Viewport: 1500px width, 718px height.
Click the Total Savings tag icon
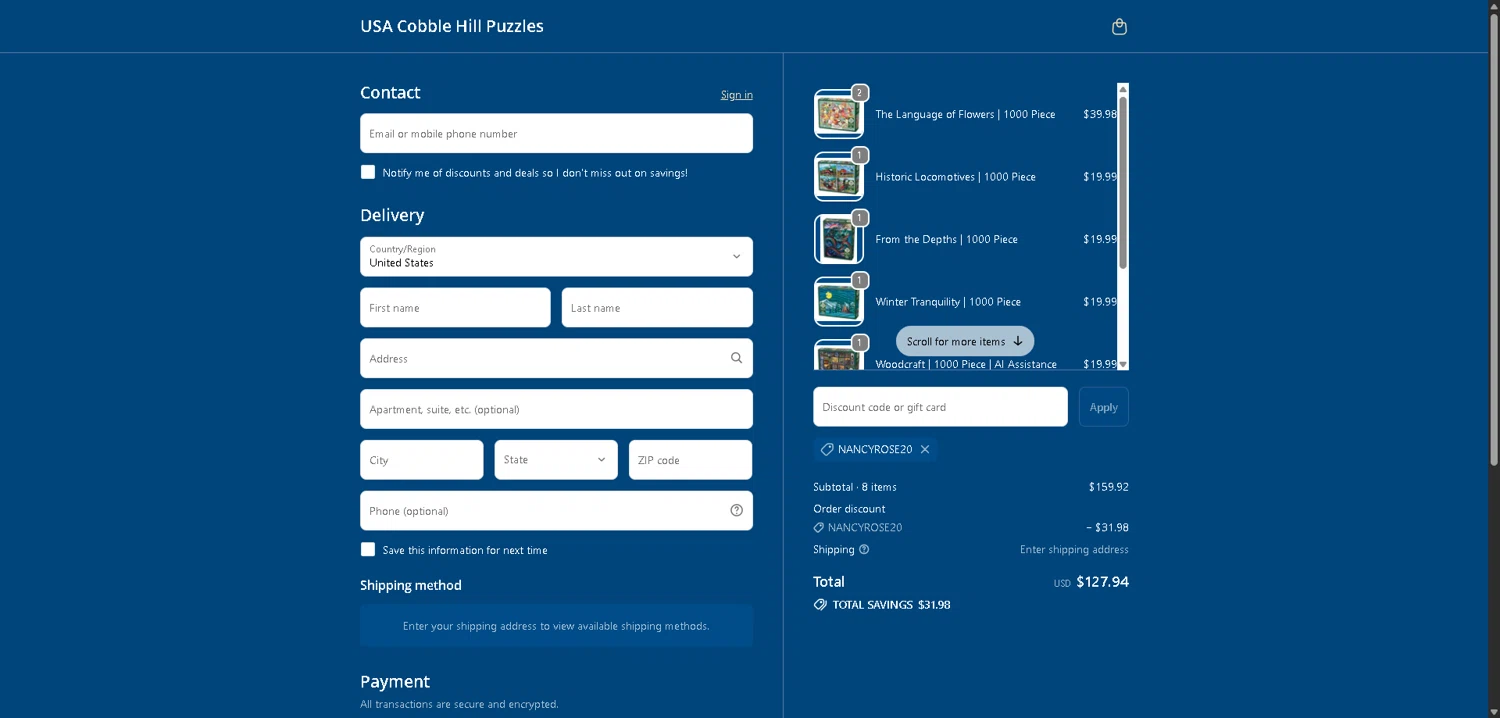click(x=820, y=605)
